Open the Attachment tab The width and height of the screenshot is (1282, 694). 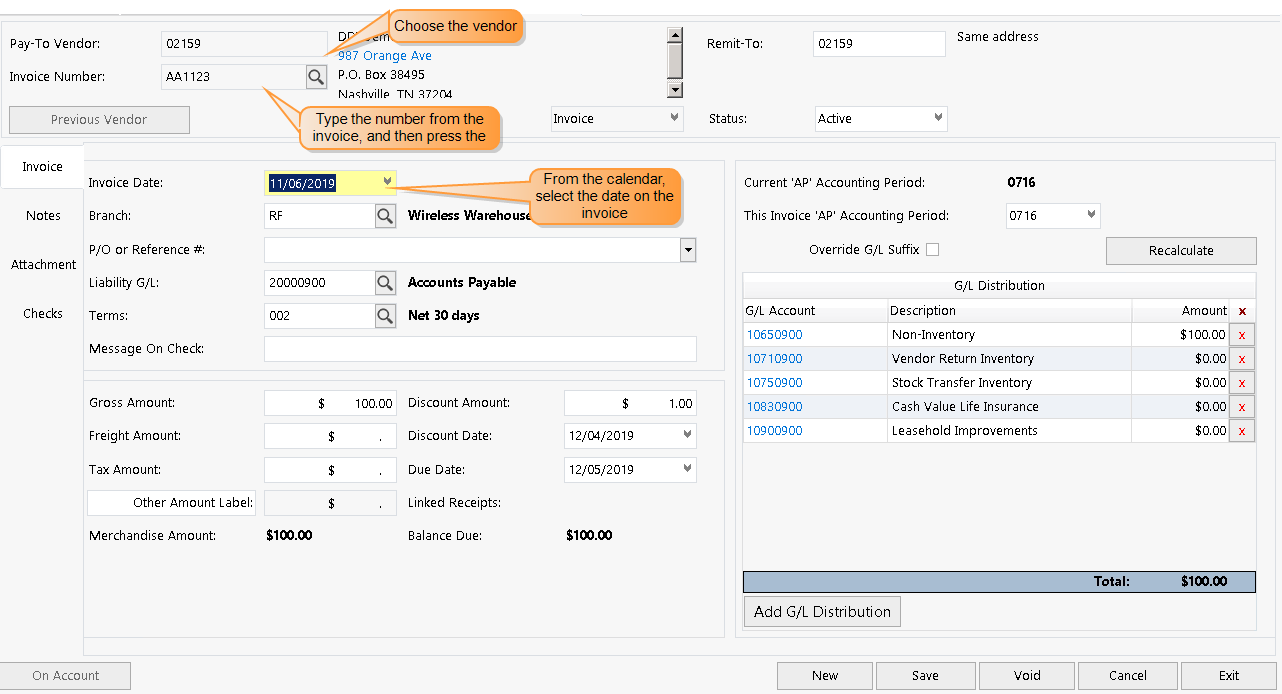(x=43, y=264)
